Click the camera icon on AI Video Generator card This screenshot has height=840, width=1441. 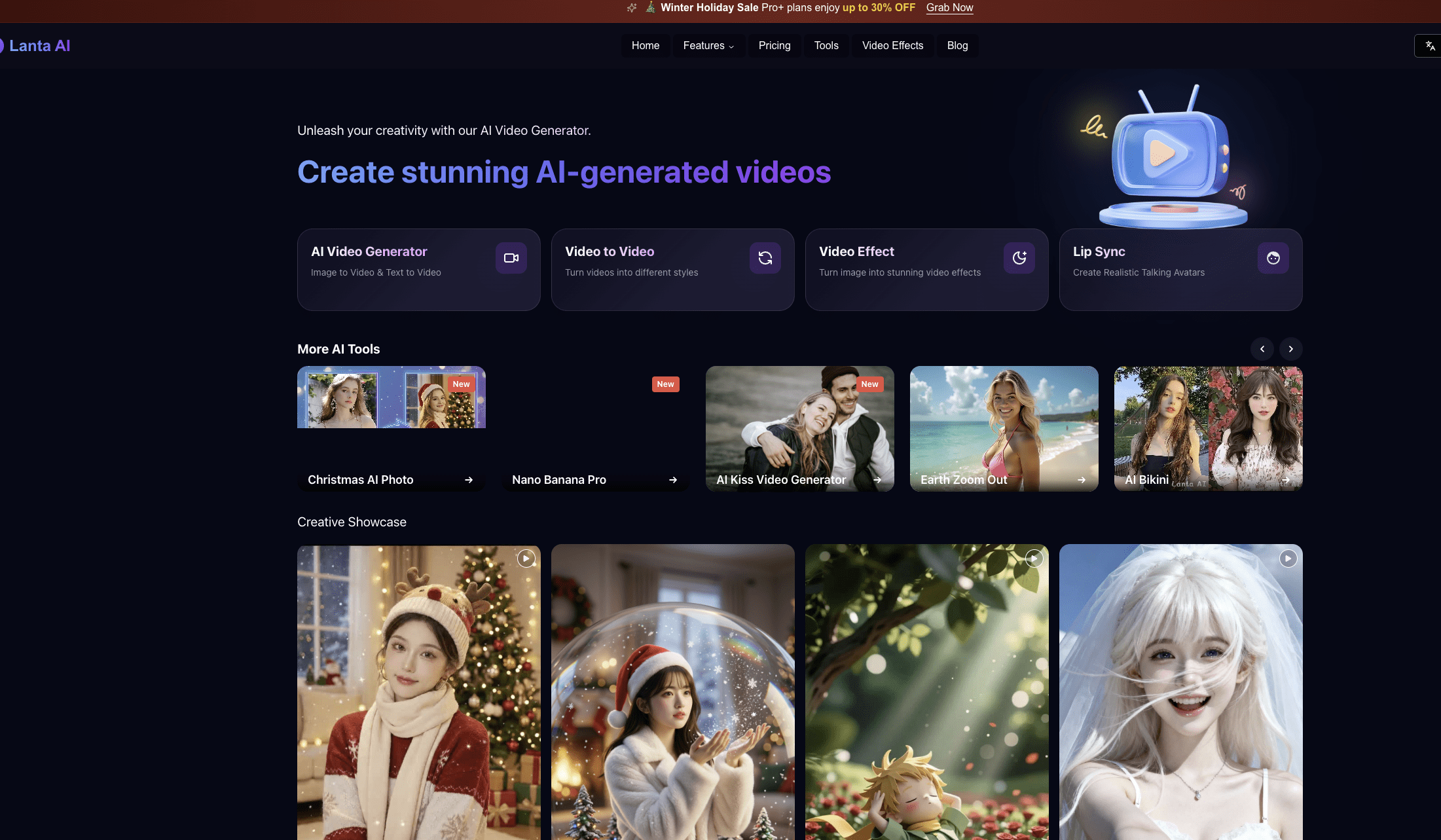tap(511, 258)
